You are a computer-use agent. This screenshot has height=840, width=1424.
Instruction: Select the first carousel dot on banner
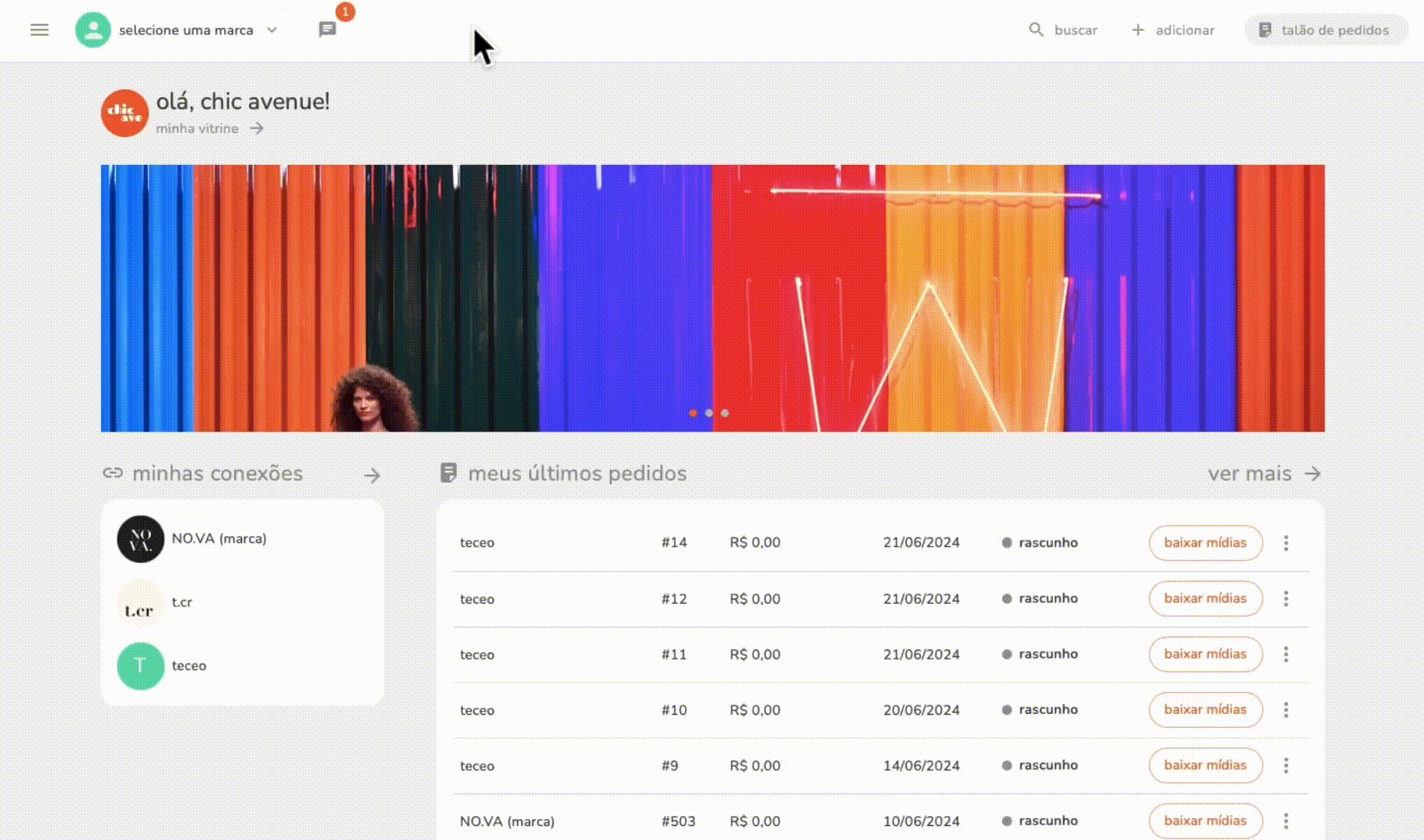[x=693, y=413]
